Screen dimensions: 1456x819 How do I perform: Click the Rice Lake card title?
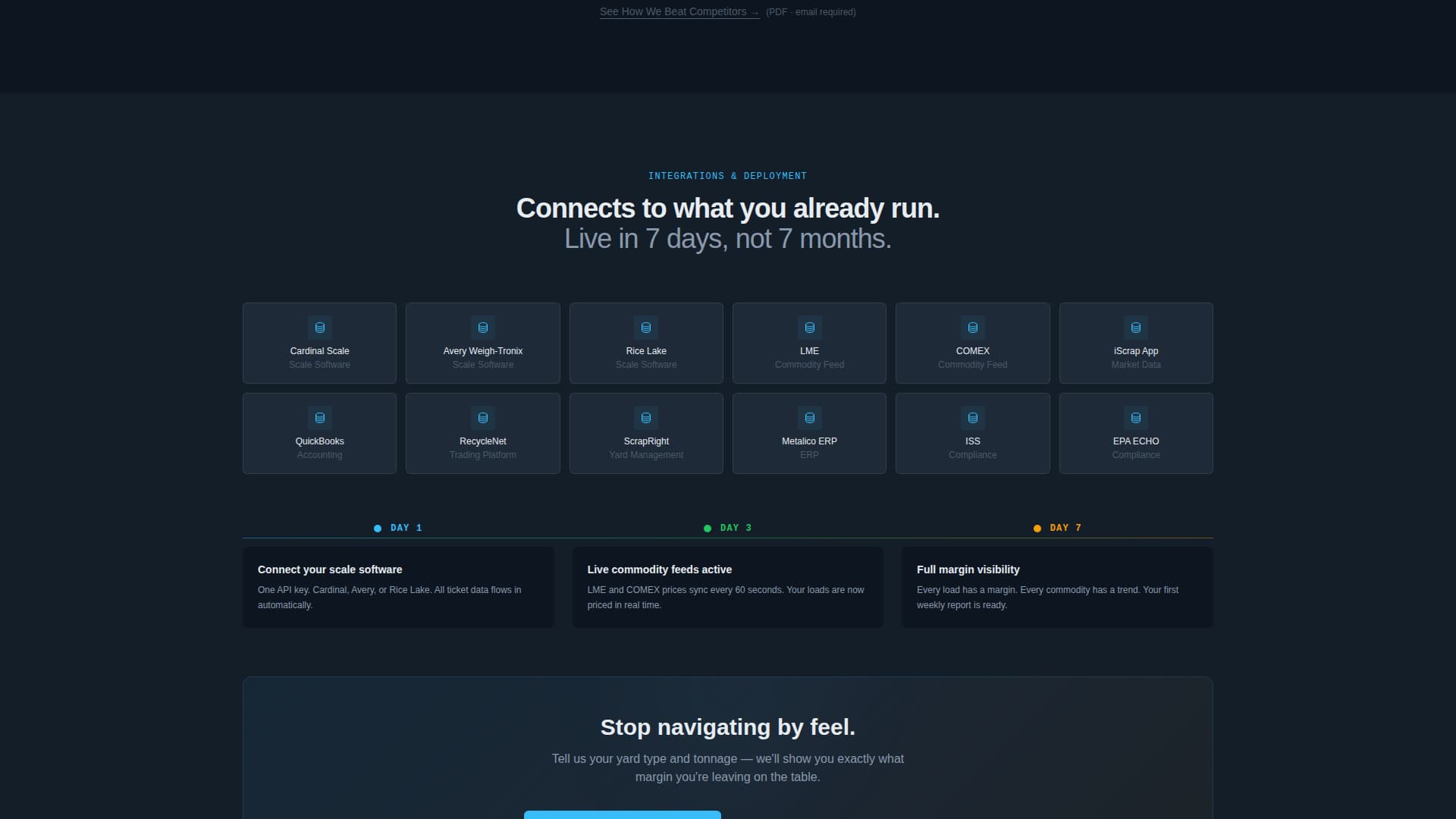click(x=646, y=351)
